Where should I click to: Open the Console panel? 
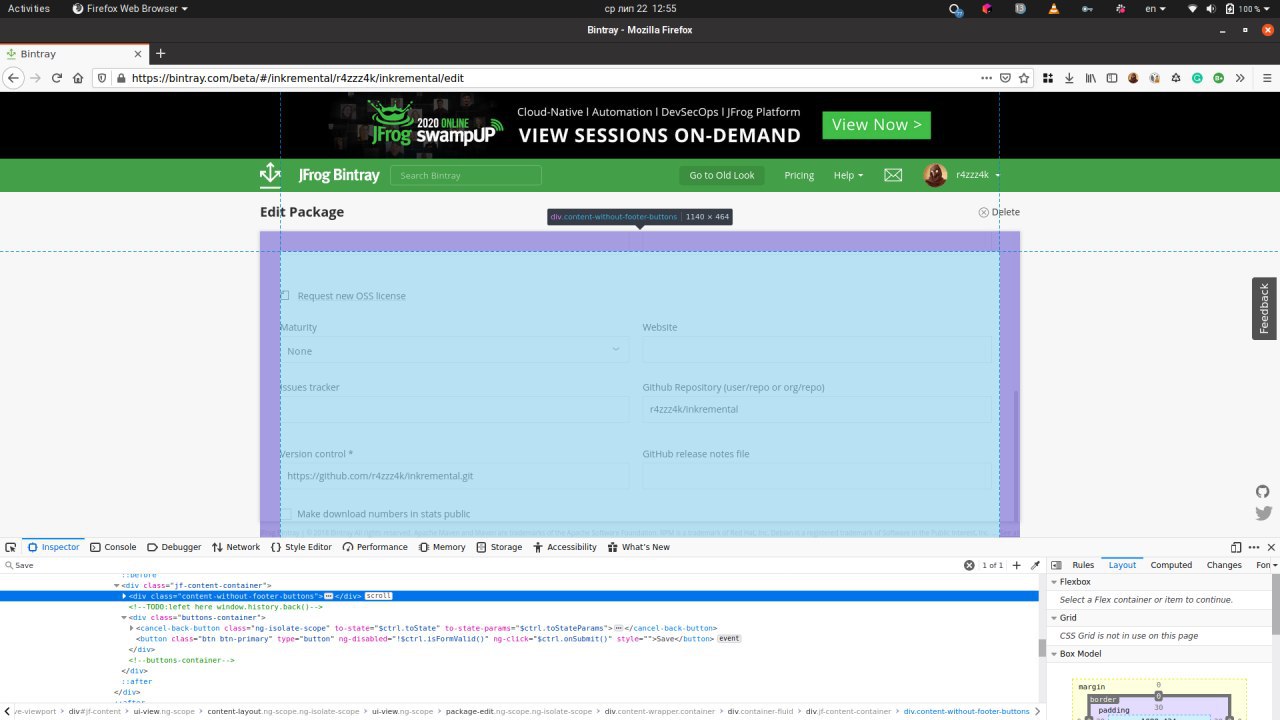tap(113, 547)
